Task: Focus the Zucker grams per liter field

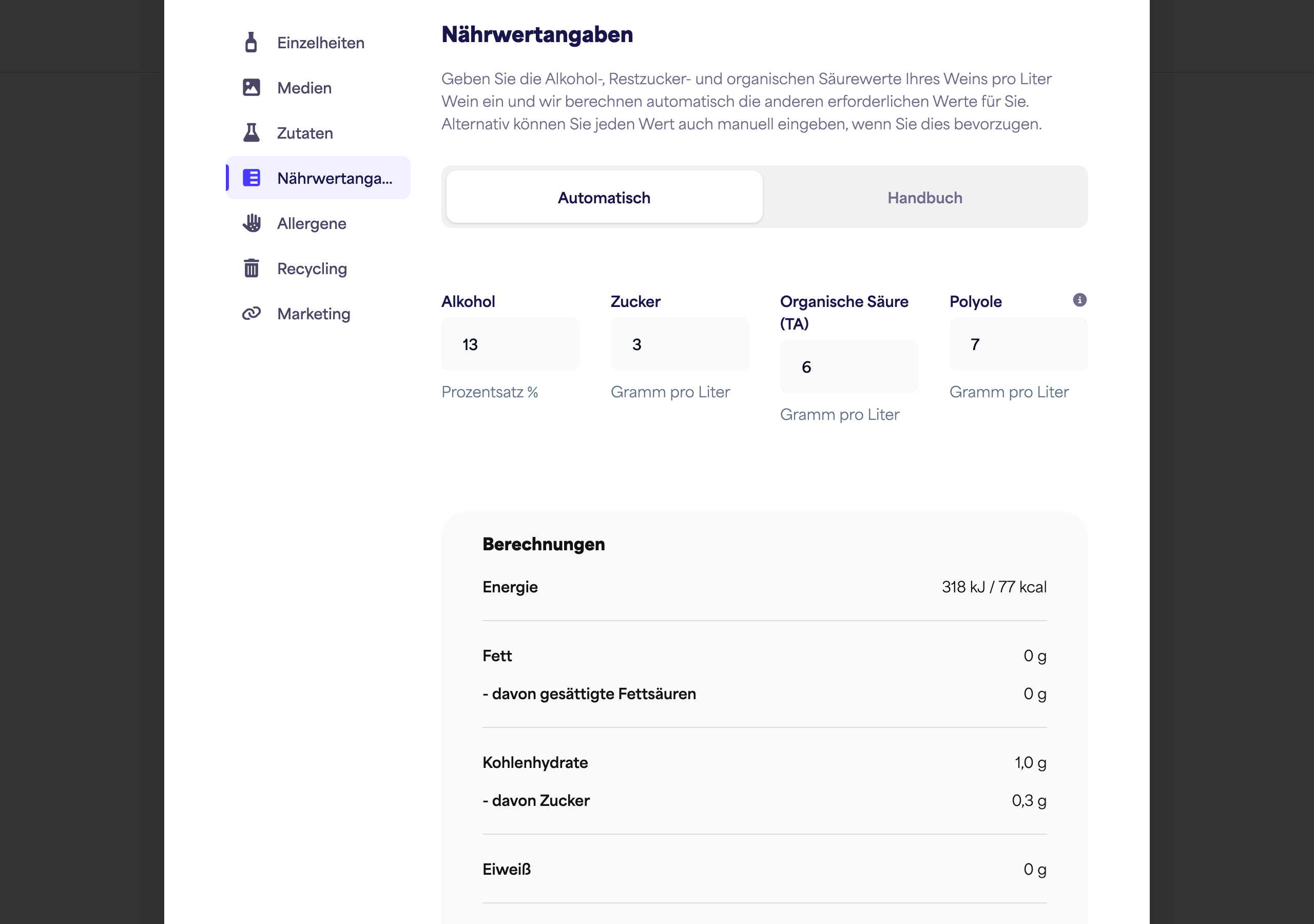Action: coord(680,344)
